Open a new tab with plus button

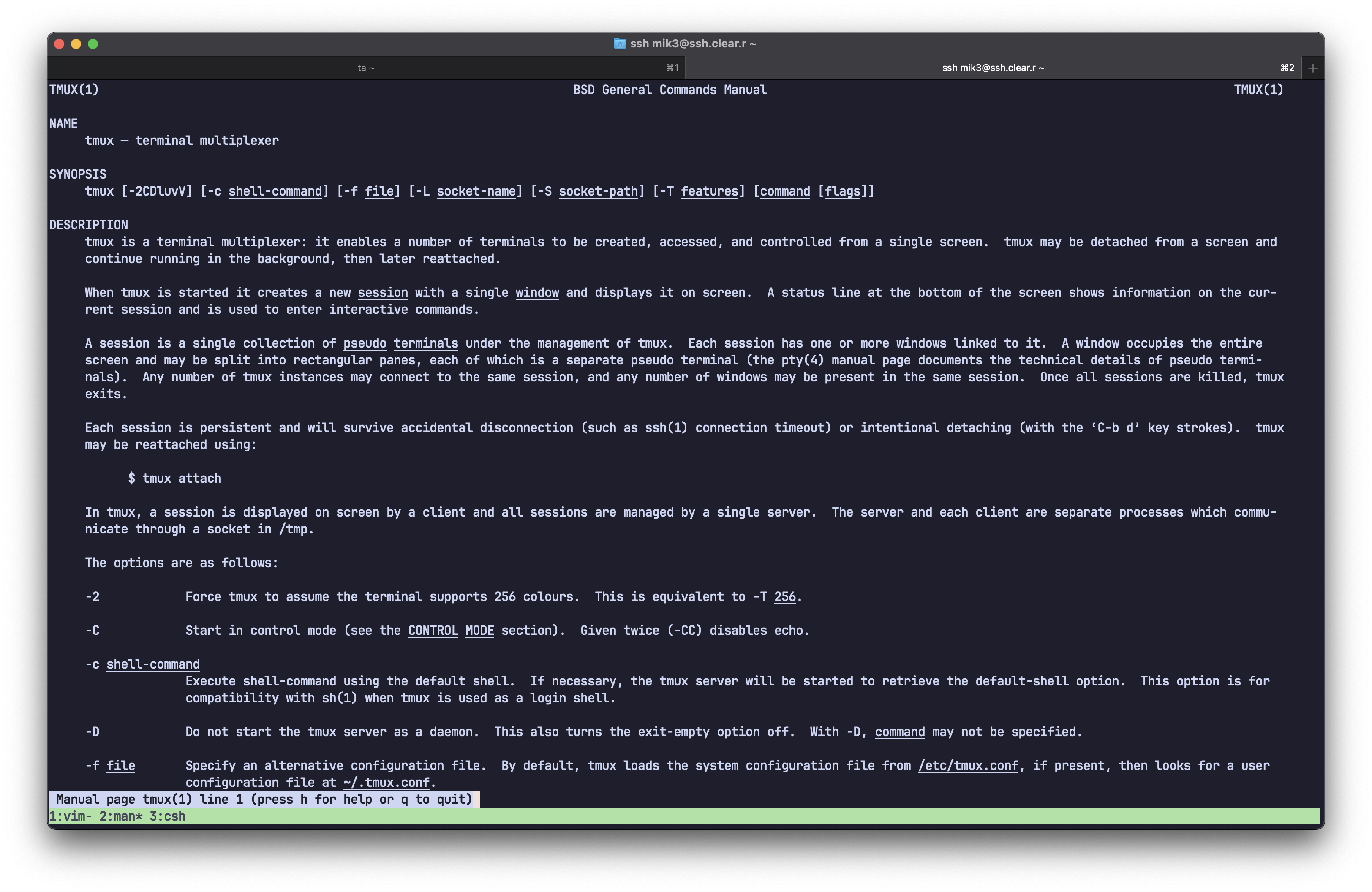pyautogui.click(x=1312, y=68)
